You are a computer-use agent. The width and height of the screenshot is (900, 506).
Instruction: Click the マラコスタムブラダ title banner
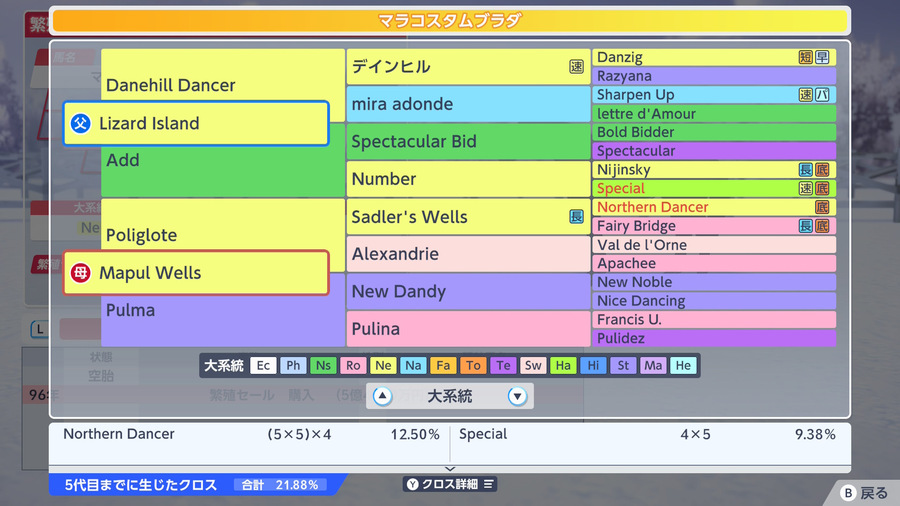tap(450, 21)
